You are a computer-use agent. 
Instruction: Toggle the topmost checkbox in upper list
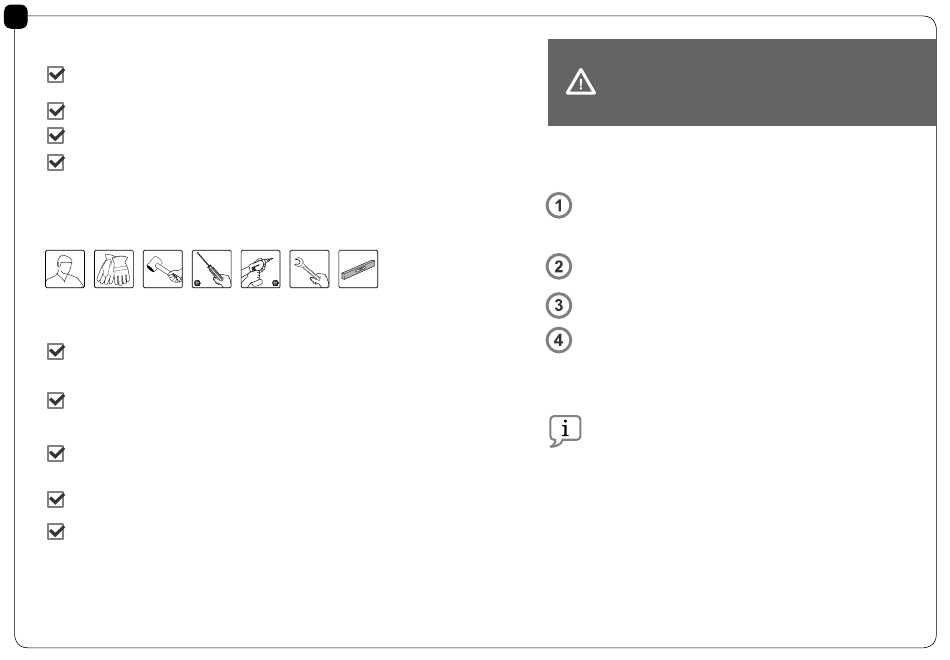pyautogui.click(x=56, y=75)
